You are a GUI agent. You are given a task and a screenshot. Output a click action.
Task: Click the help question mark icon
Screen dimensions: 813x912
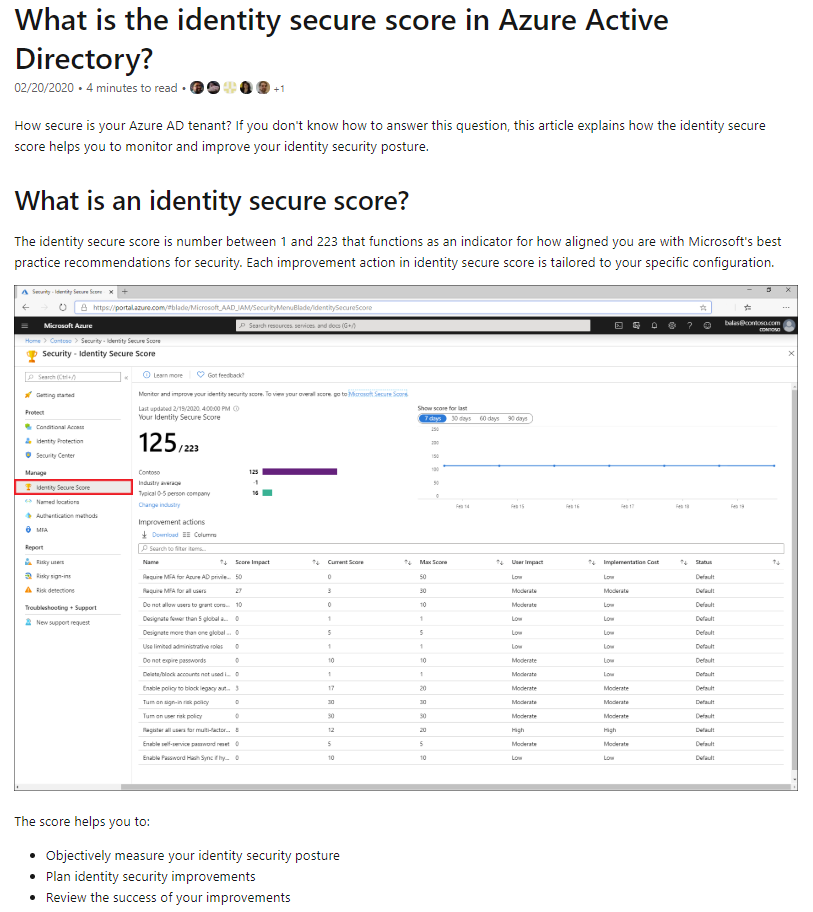689,326
